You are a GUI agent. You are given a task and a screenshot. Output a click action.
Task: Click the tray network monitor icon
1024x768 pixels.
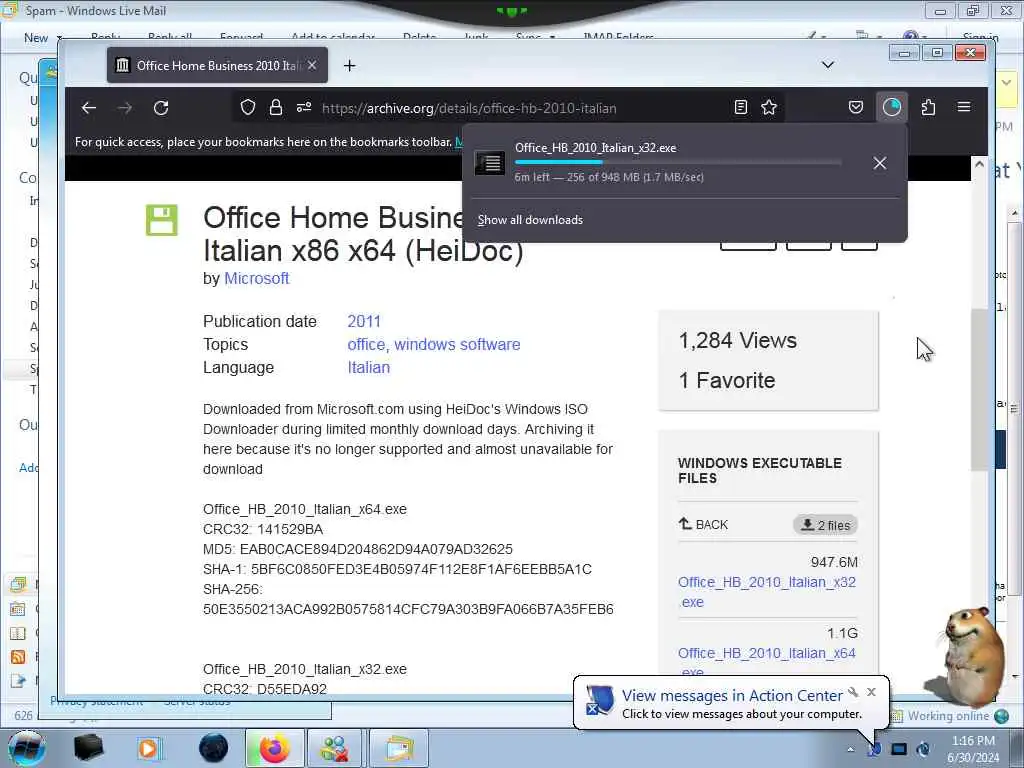coord(899,749)
